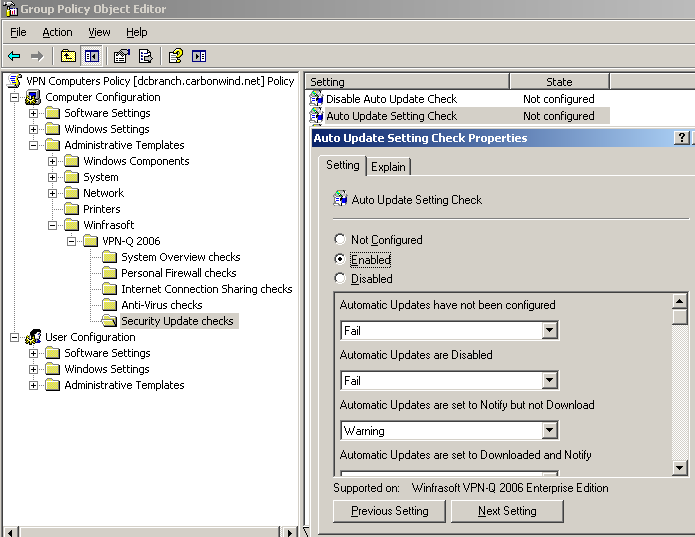695x537 pixels.
Task: Click the Forward arrow toolbar icon
Action: [37, 56]
